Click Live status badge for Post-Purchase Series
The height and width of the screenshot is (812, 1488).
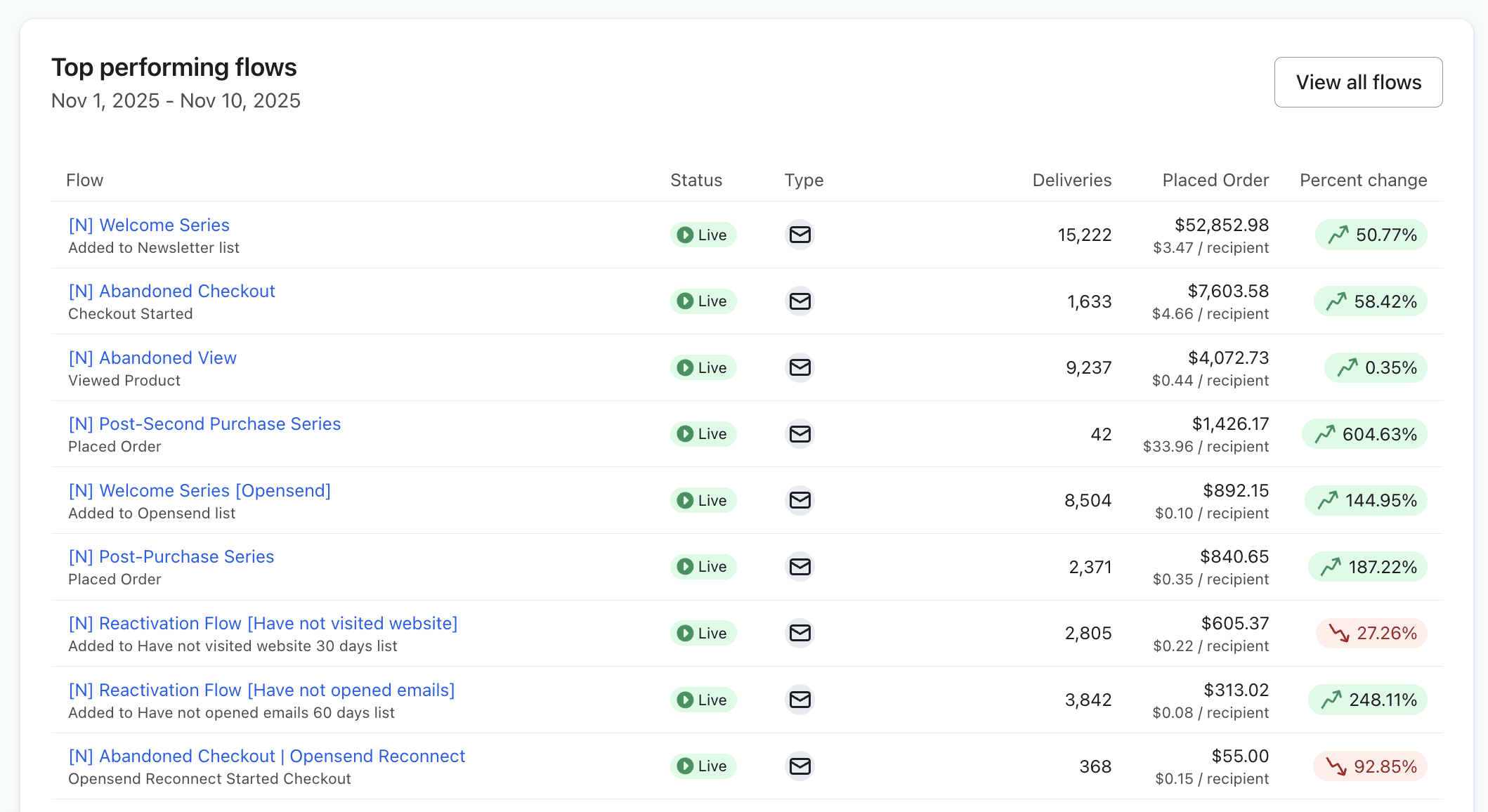click(x=703, y=567)
